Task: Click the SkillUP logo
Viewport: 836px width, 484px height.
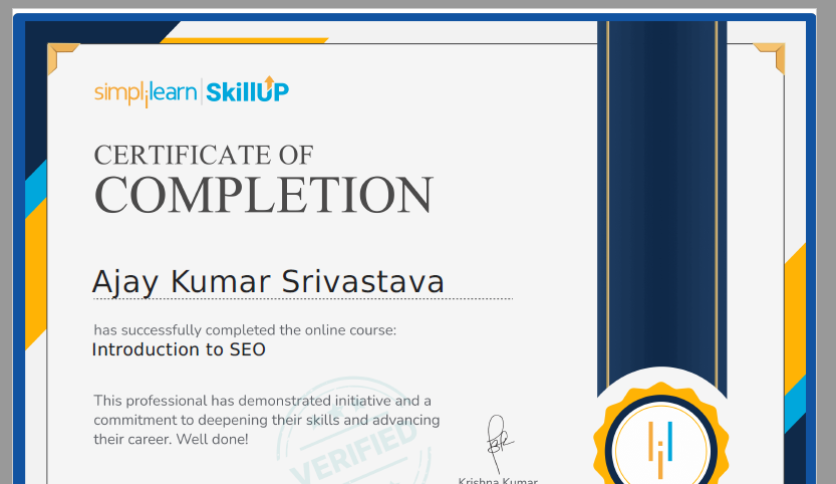Action: click(x=247, y=90)
